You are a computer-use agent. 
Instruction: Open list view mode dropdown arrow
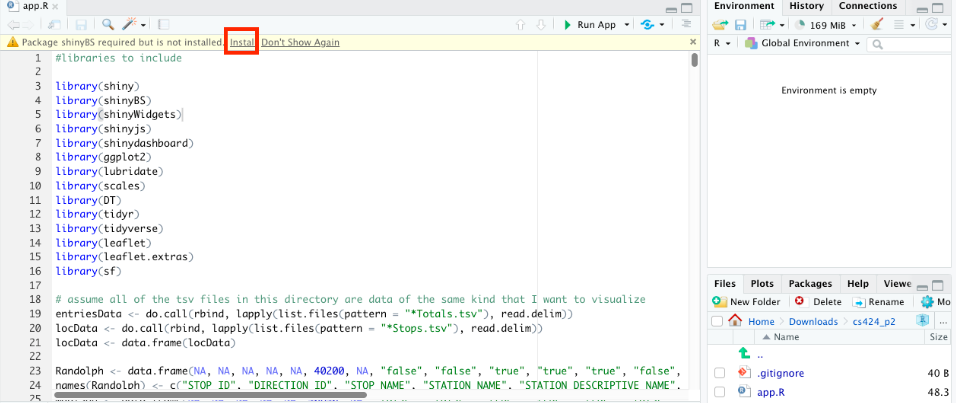(913, 25)
